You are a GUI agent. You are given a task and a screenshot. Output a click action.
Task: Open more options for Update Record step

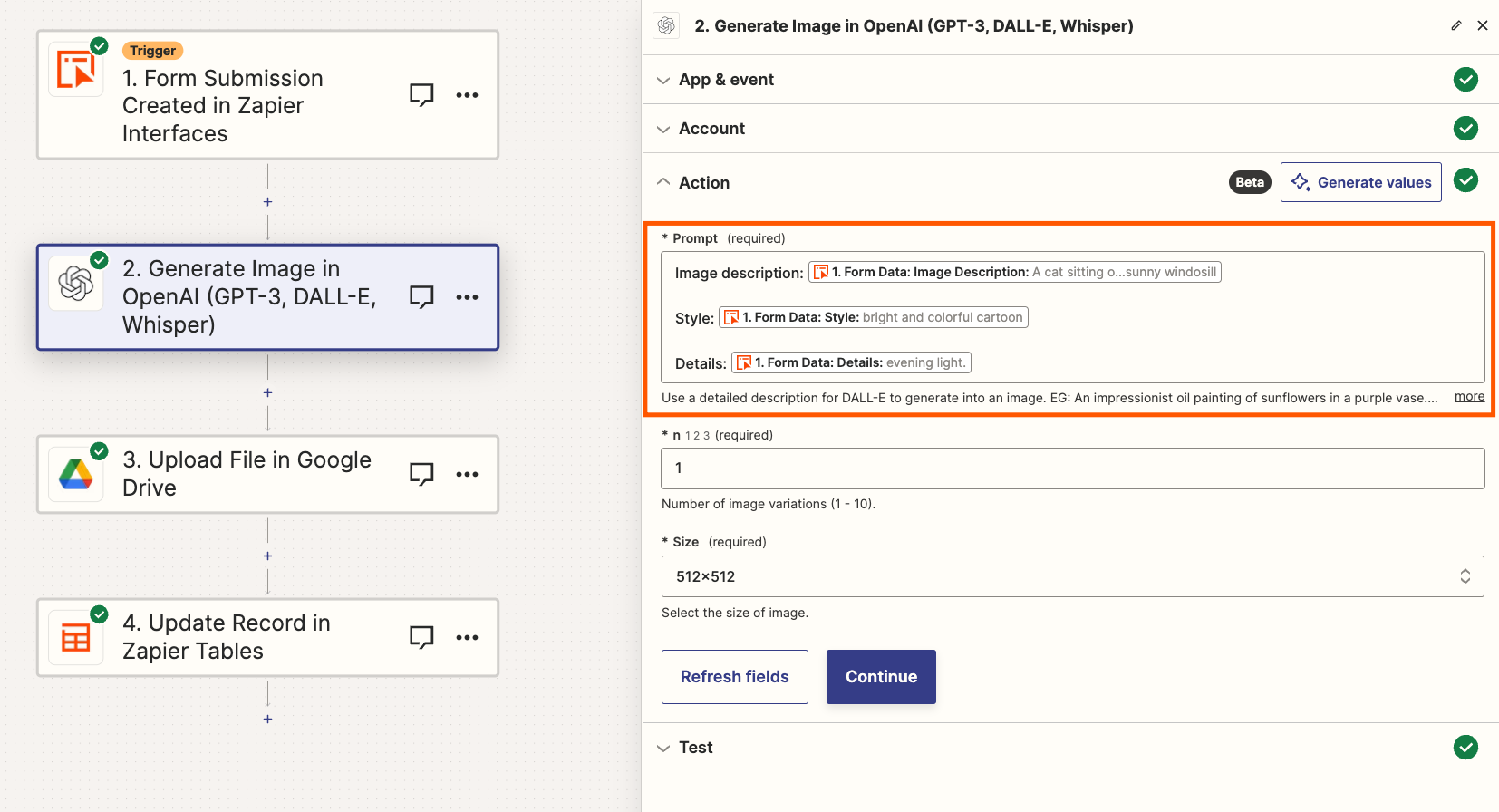[467, 638]
